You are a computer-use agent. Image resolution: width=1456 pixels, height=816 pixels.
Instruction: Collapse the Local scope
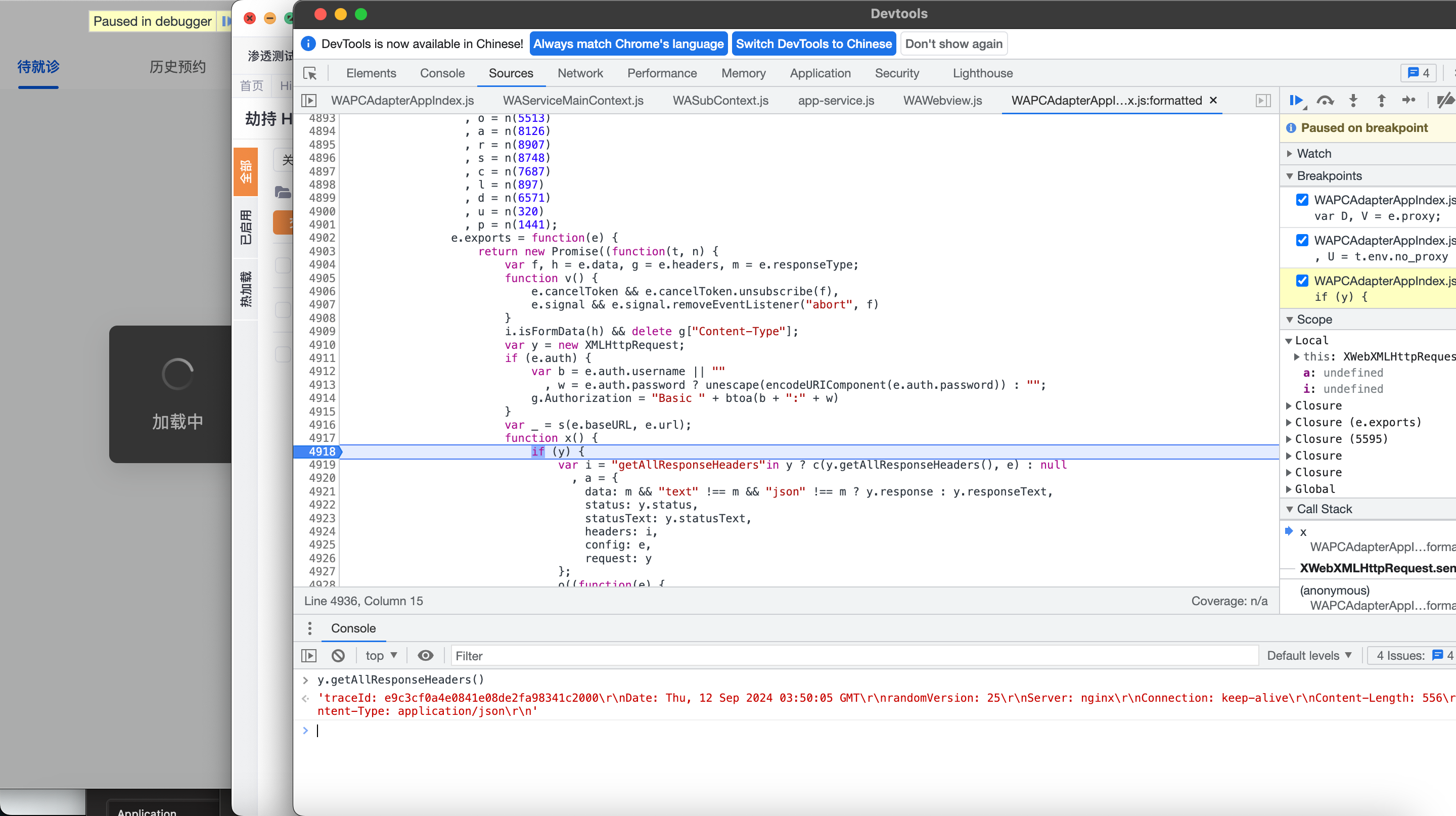tap(1289, 340)
